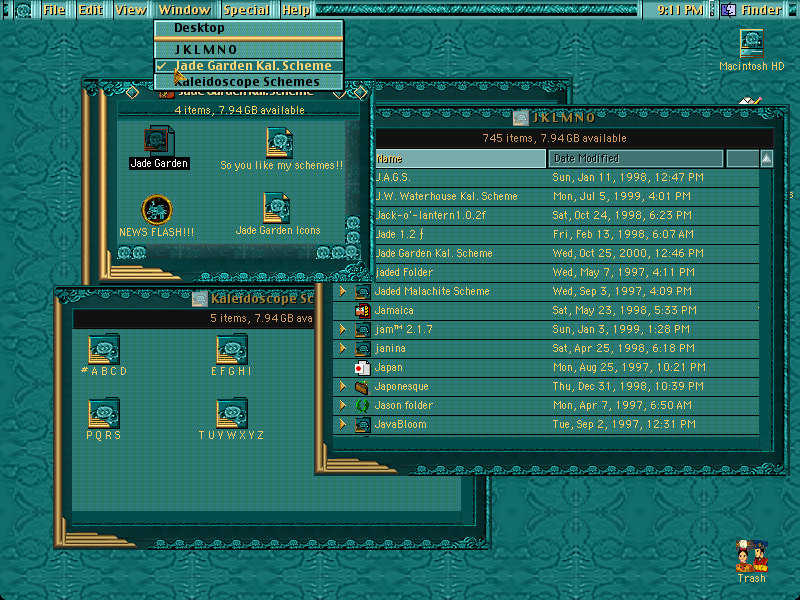This screenshot has width=800, height=600.
Task: Choose Kaleidoscope Schemes in Window menu
Action: [x=249, y=81]
